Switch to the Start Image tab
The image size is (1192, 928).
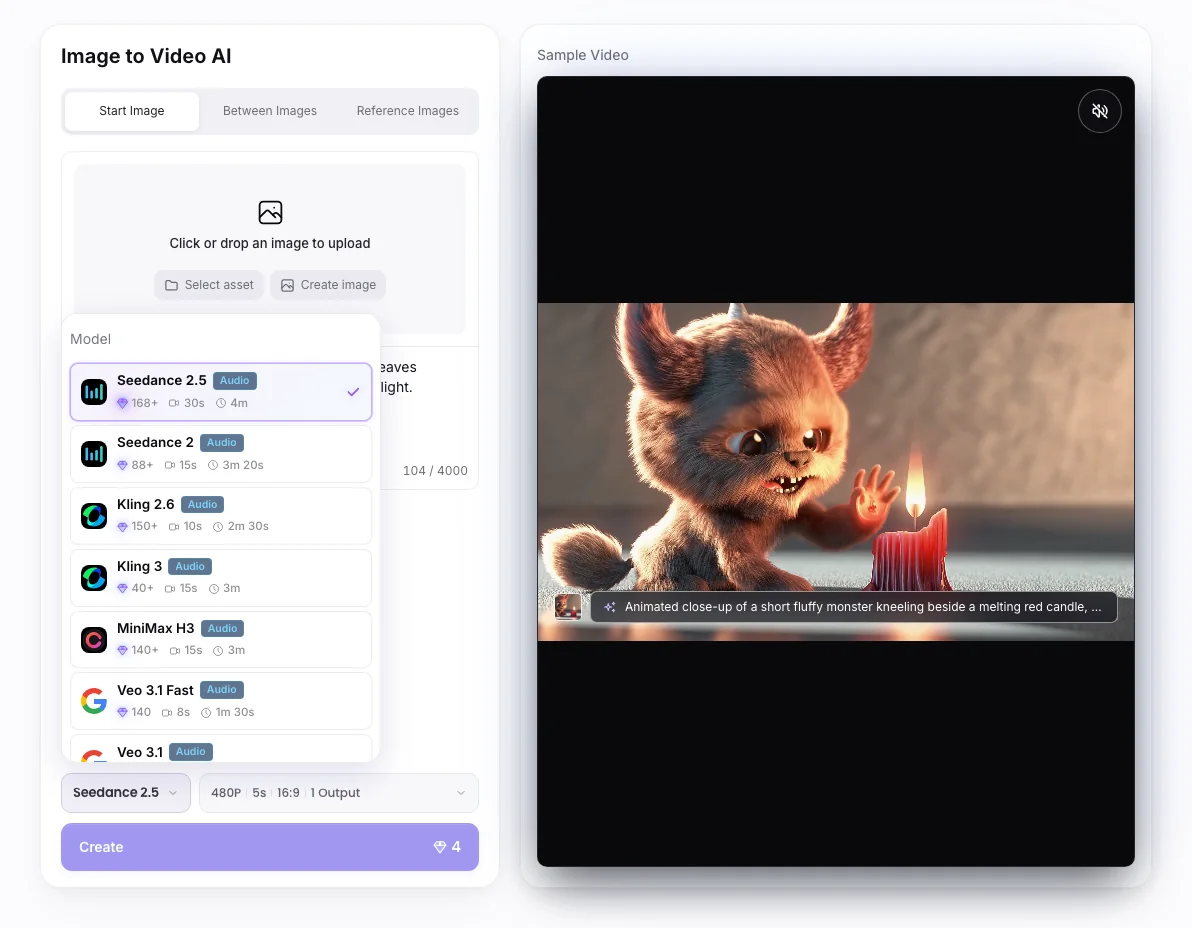pos(132,111)
